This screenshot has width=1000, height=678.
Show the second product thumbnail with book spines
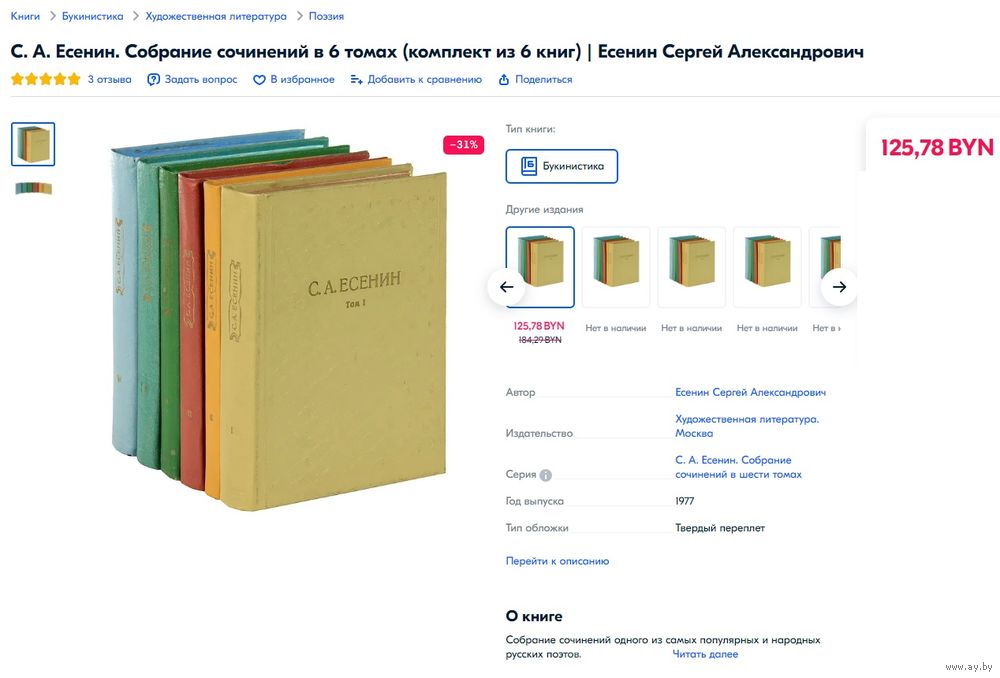click(x=33, y=188)
